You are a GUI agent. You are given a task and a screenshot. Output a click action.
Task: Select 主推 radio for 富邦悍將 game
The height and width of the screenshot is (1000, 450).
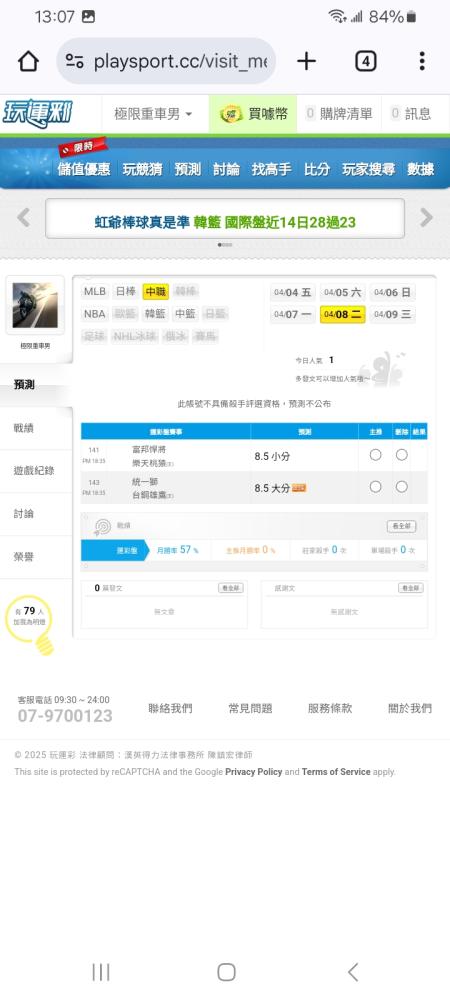pyautogui.click(x=375, y=455)
